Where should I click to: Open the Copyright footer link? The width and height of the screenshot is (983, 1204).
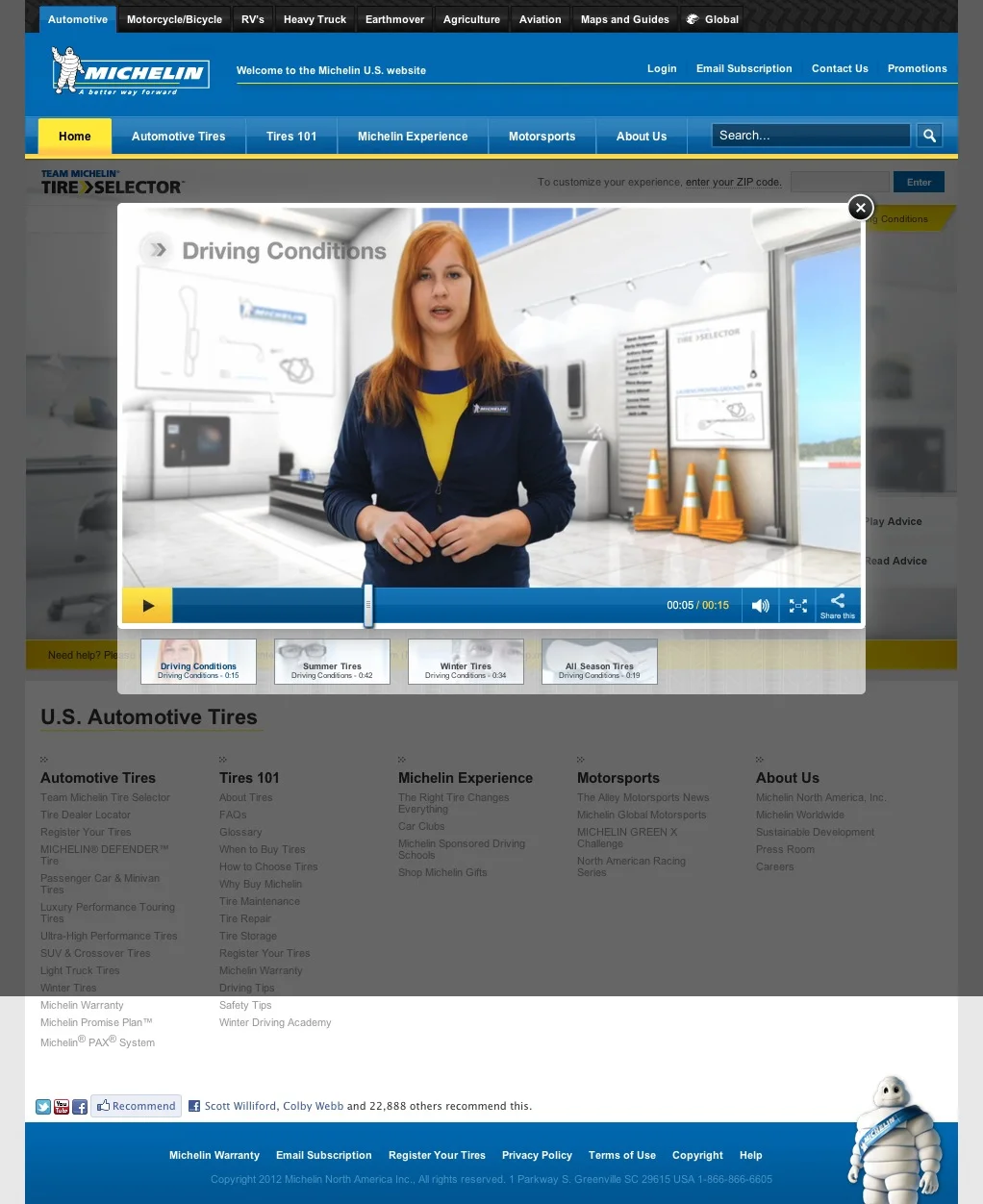tap(697, 1155)
